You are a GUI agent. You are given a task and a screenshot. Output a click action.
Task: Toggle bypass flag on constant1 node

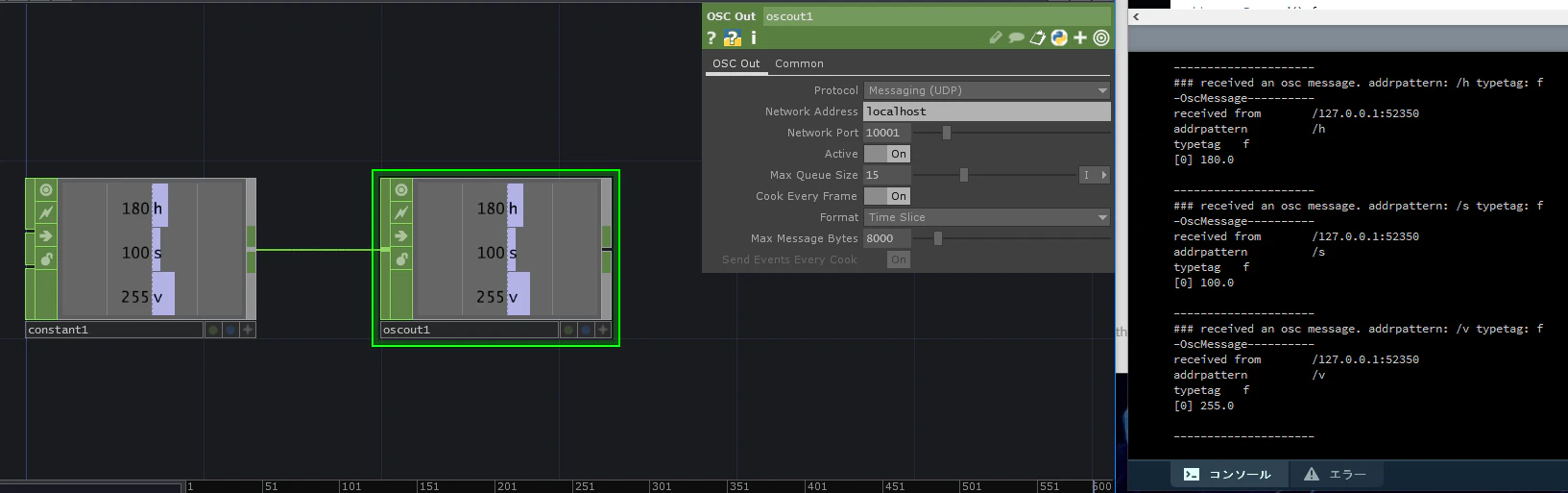[x=46, y=213]
